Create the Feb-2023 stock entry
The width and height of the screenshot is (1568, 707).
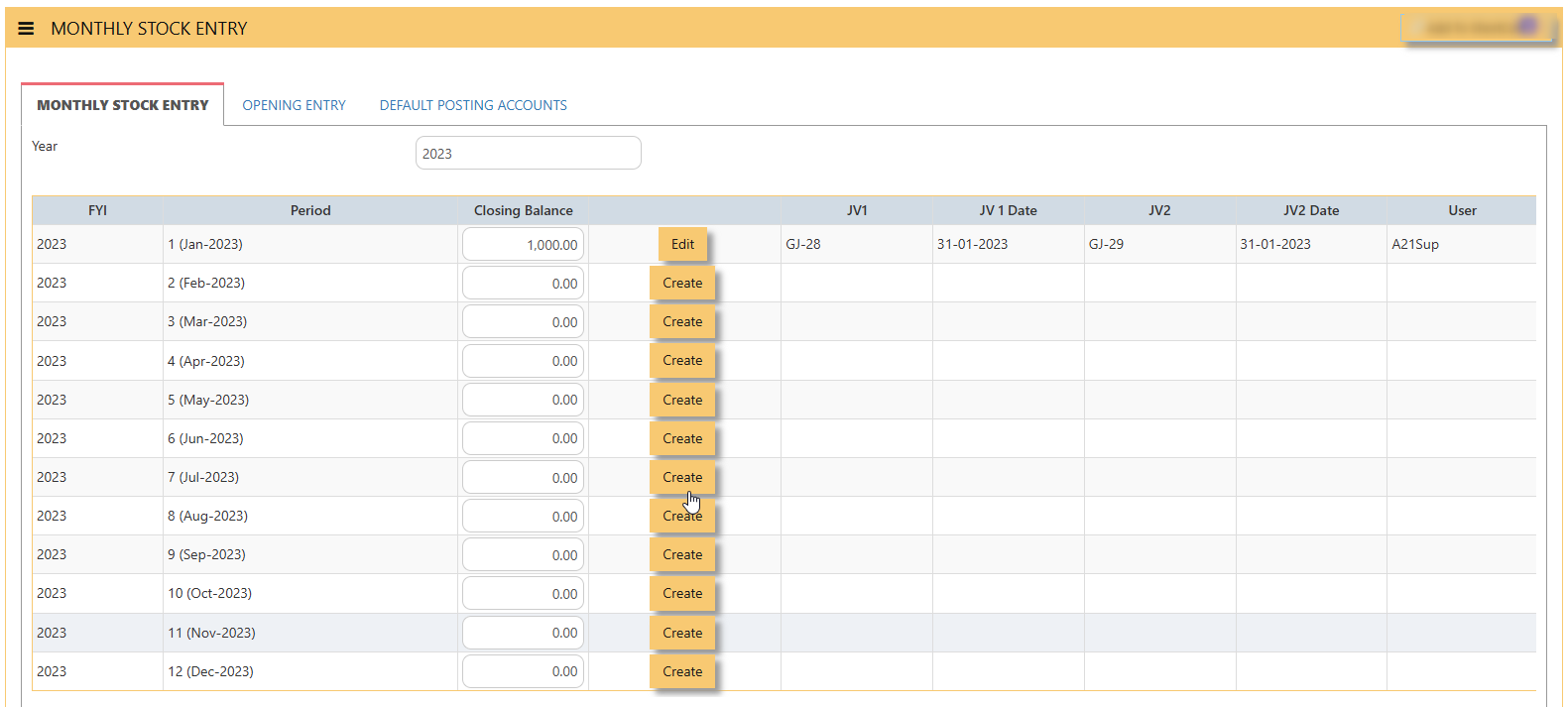click(x=682, y=283)
